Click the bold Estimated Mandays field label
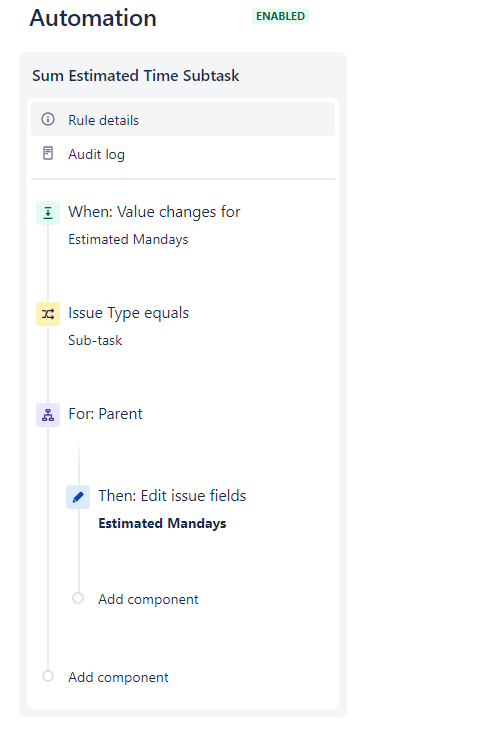Screen dimensions: 494x747 tap(162, 523)
